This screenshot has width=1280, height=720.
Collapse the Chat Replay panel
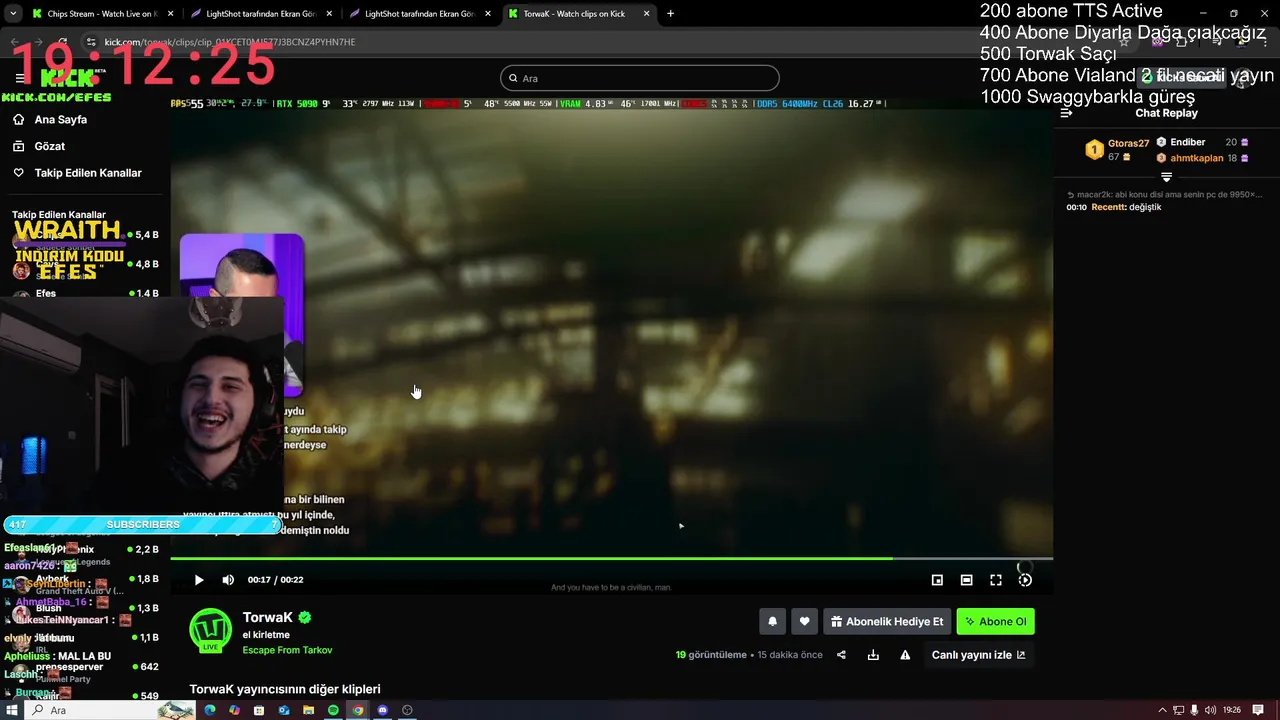tap(1066, 113)
